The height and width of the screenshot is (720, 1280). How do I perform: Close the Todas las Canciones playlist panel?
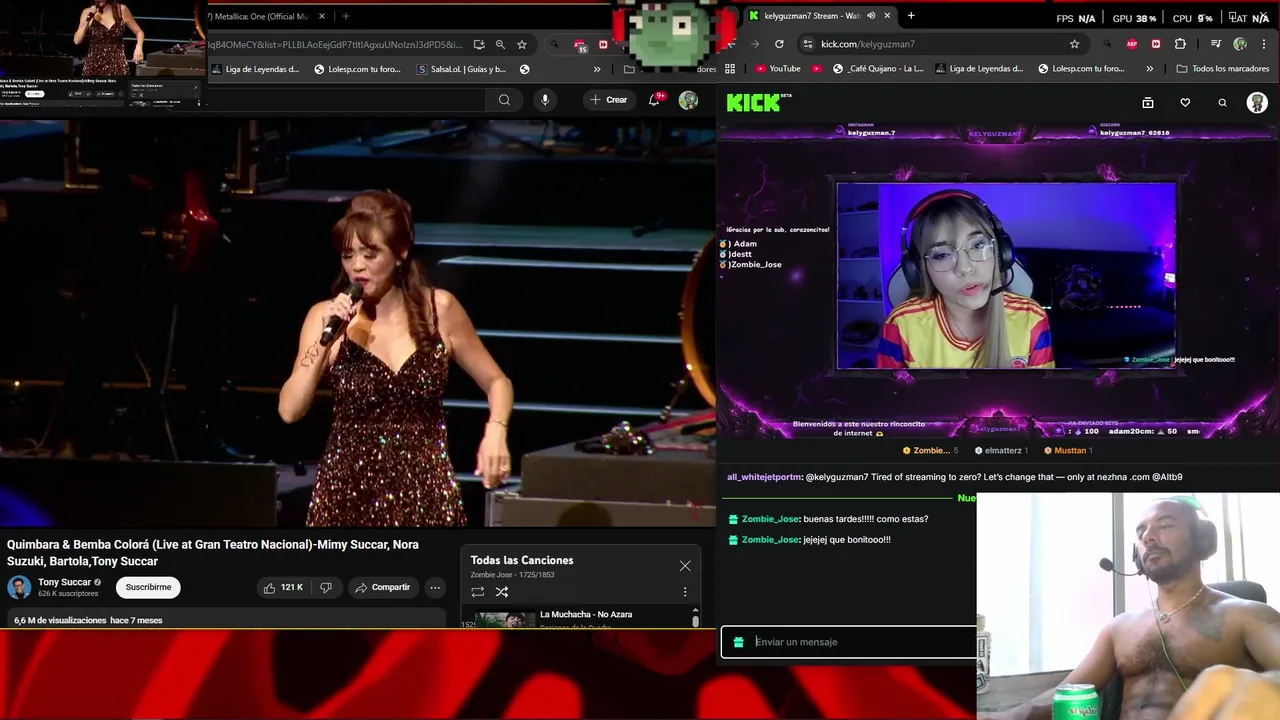(685, 566)
